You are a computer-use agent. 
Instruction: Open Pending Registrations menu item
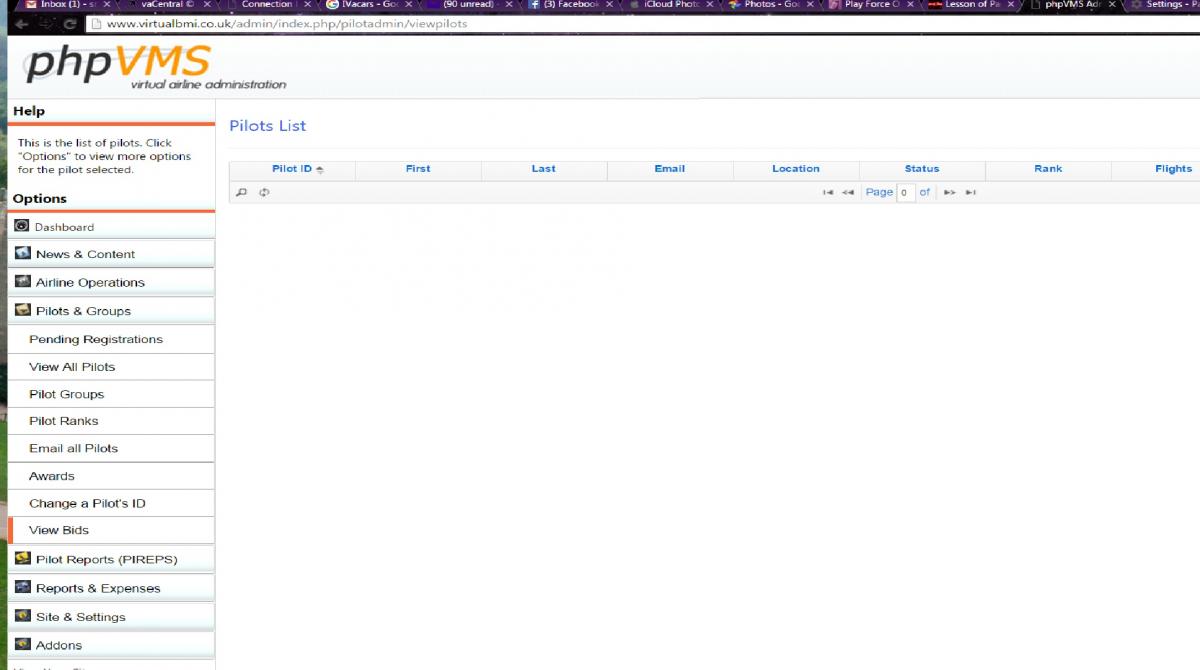click(x=96, y=340)
